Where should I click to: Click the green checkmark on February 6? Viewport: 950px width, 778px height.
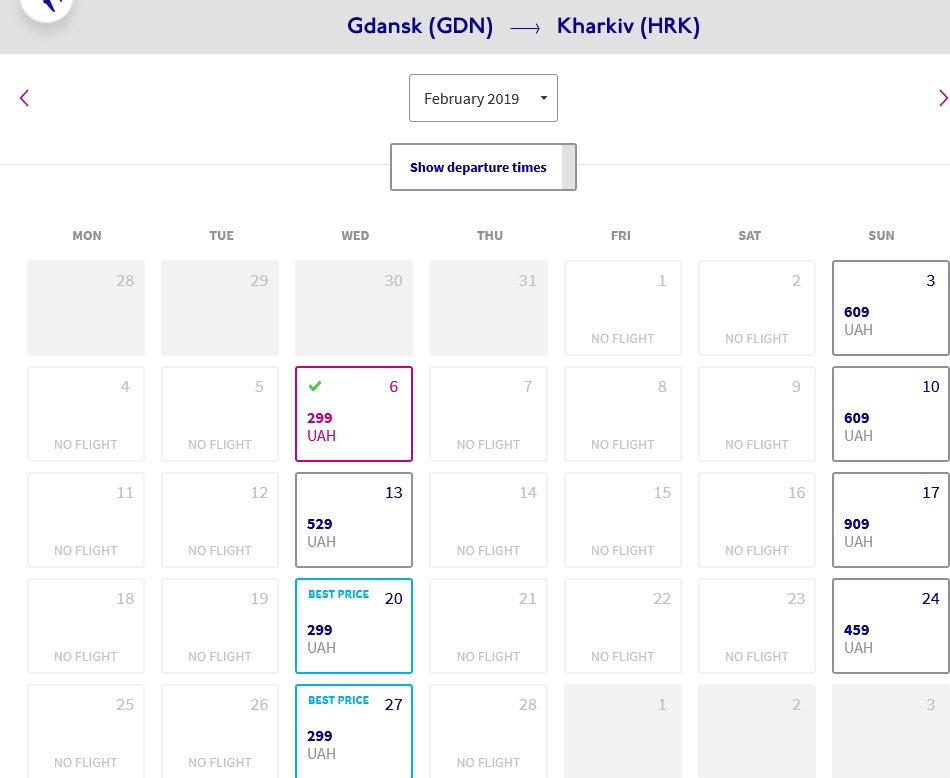click(x=315, y=386)
